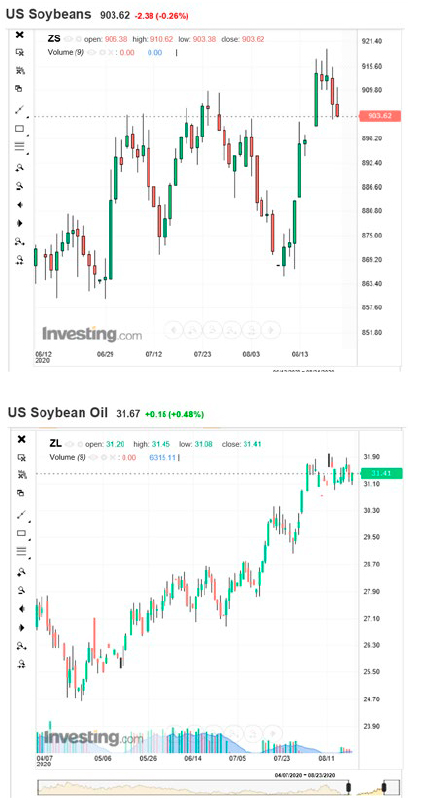Choose the rectangle shape tool on the Soybeans chart
424x800 pixels.
click(19, 129)
